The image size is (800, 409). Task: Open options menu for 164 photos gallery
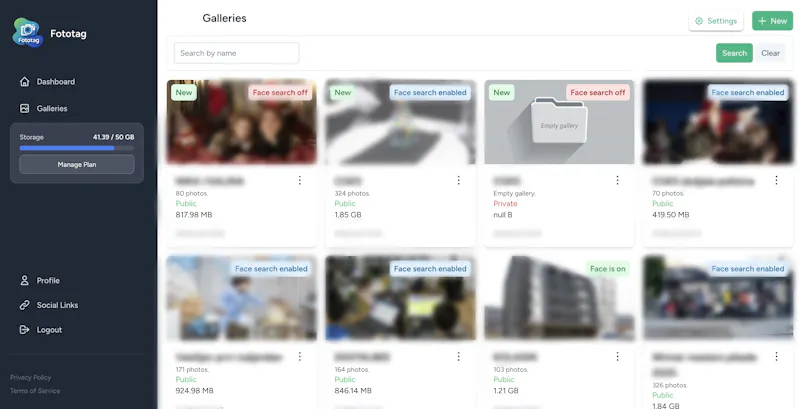tap(458, 356)
